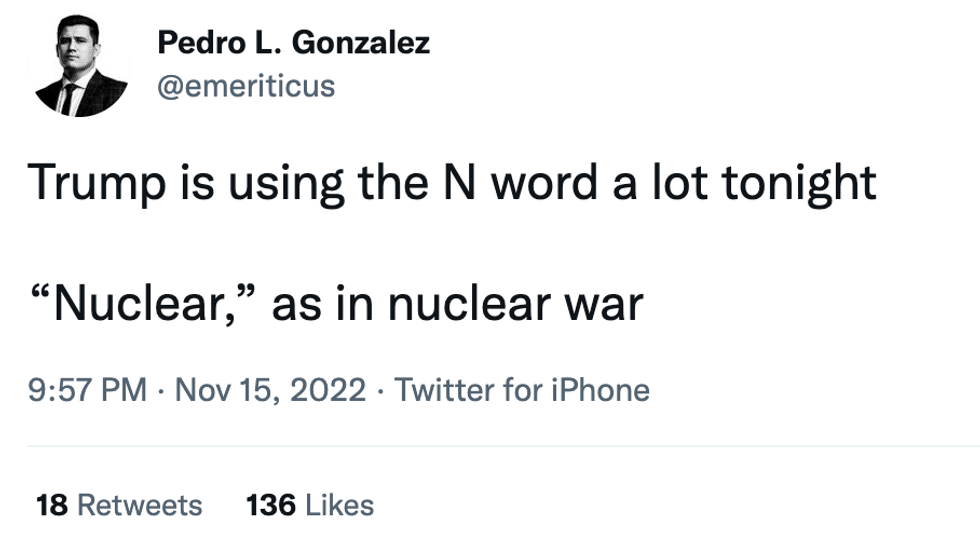Click the number 136 like count
Screen dimensions: 980x550
tap(270, 505)
